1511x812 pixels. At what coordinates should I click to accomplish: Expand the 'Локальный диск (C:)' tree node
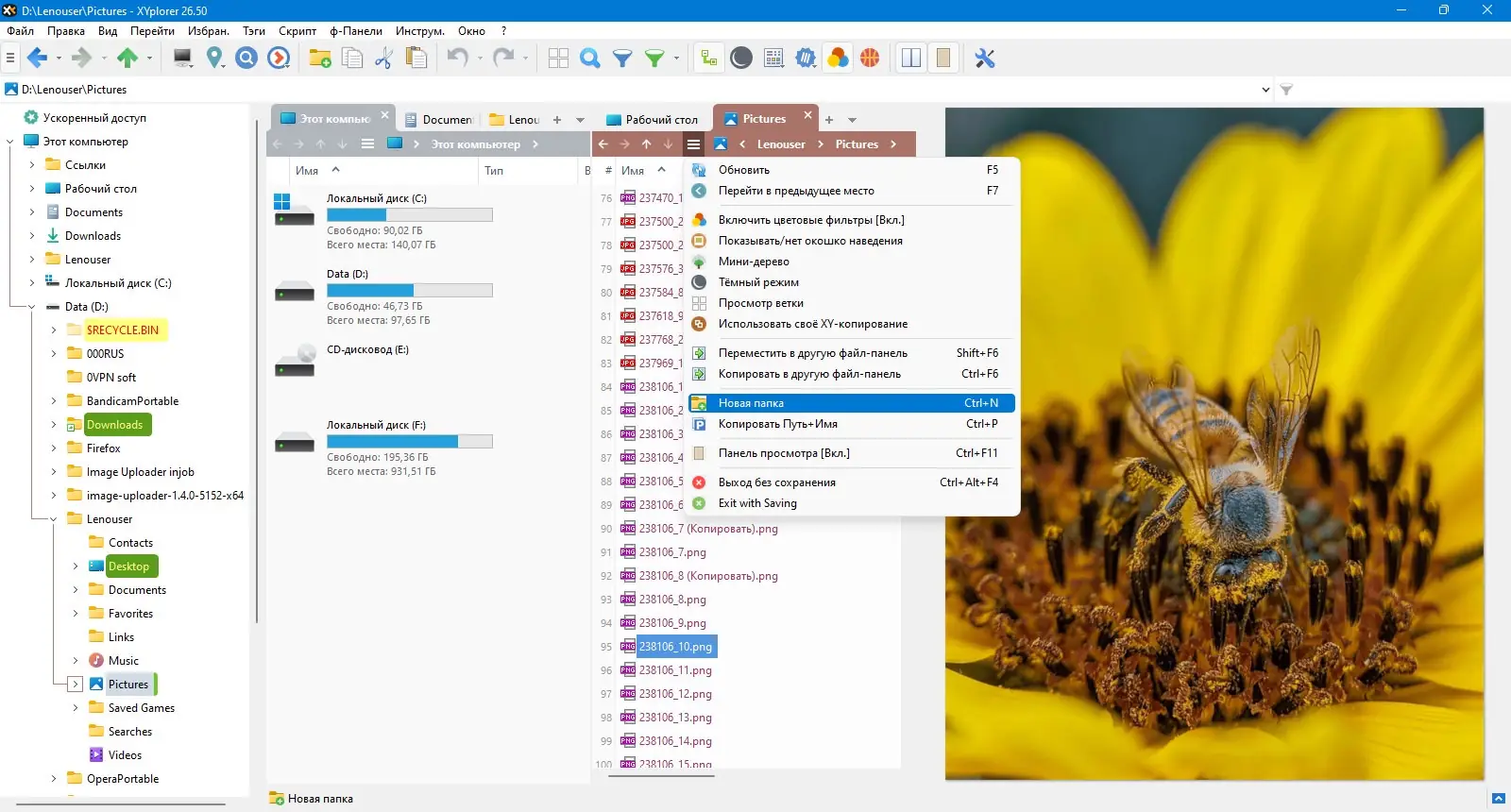click(32, 283)
